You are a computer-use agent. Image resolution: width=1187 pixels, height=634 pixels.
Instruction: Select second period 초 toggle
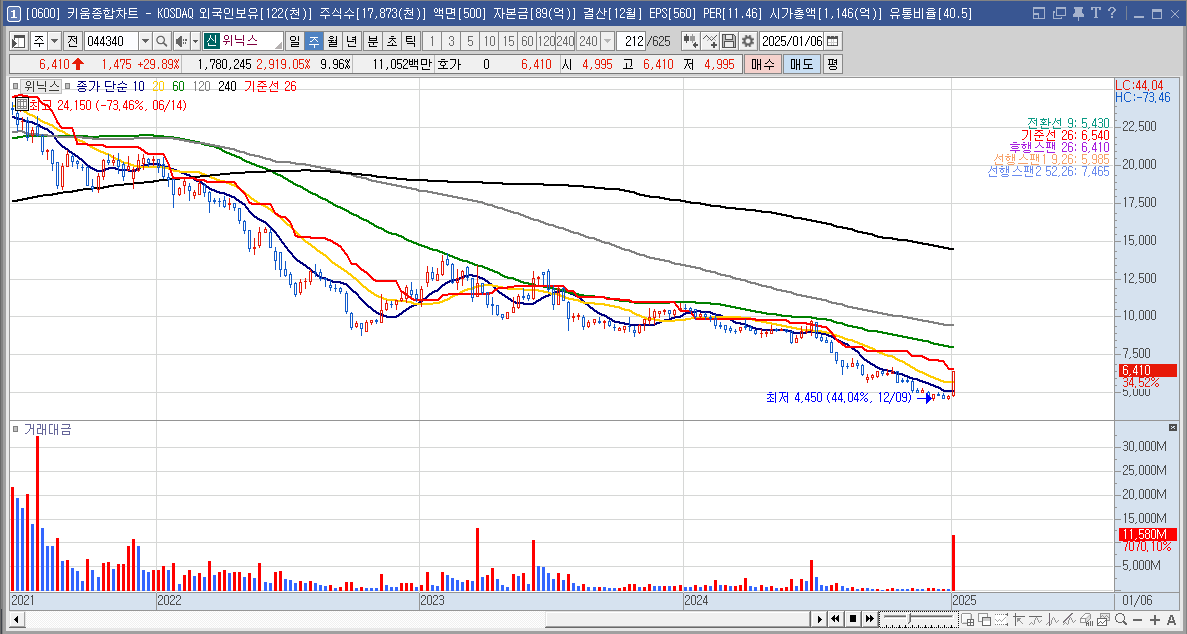391,41
